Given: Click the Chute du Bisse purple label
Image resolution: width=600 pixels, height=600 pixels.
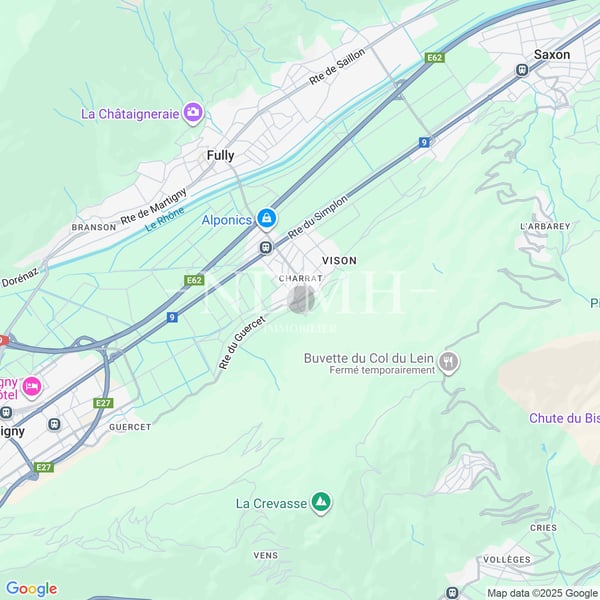Looking at the screenshot, I should tap(564, 418).
